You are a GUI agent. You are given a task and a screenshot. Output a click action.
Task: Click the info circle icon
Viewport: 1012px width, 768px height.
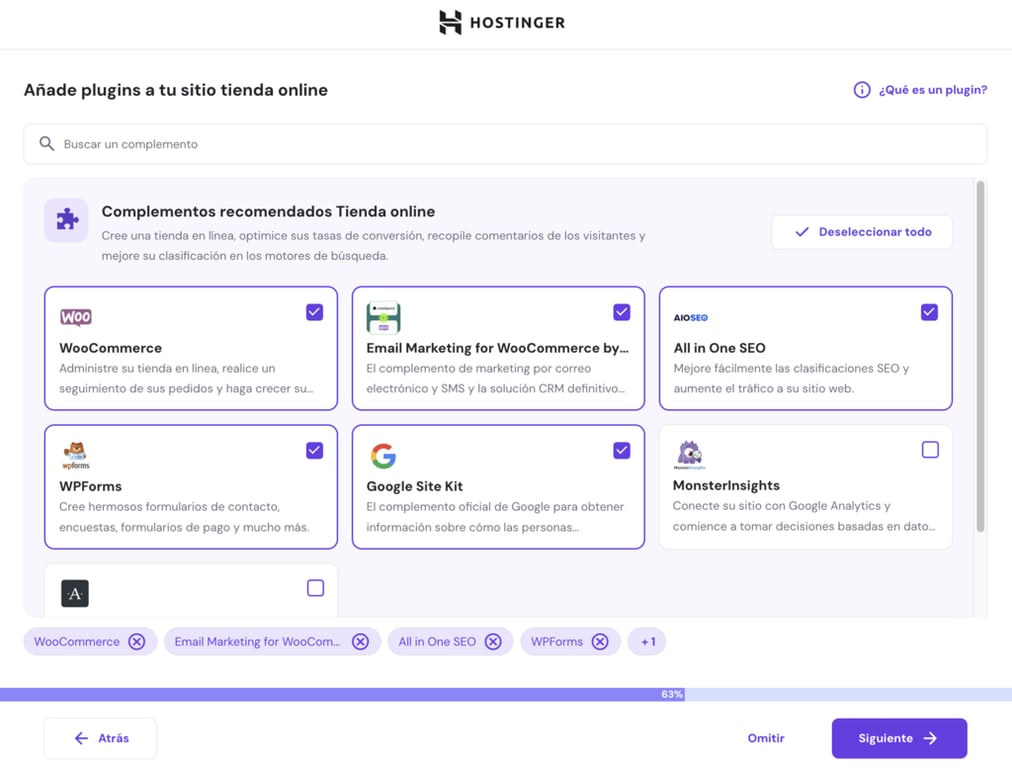tap(862, 90)
